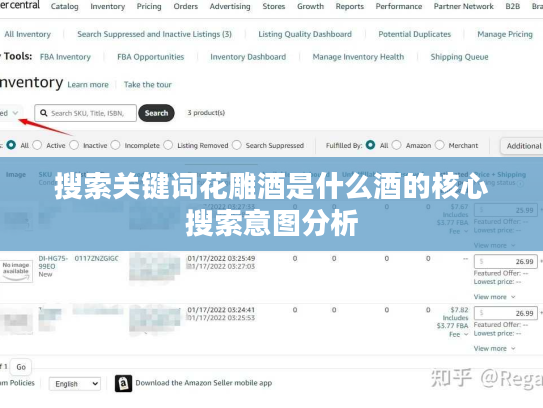
Task: Select the Search Suppressed radio button
Action: [237, 145]
